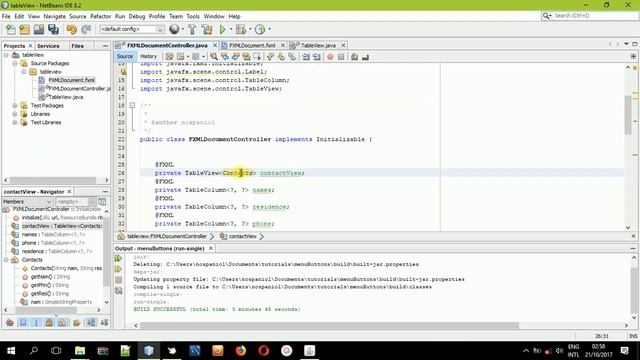Click the New Project toolbar icon

coord(24,29)
